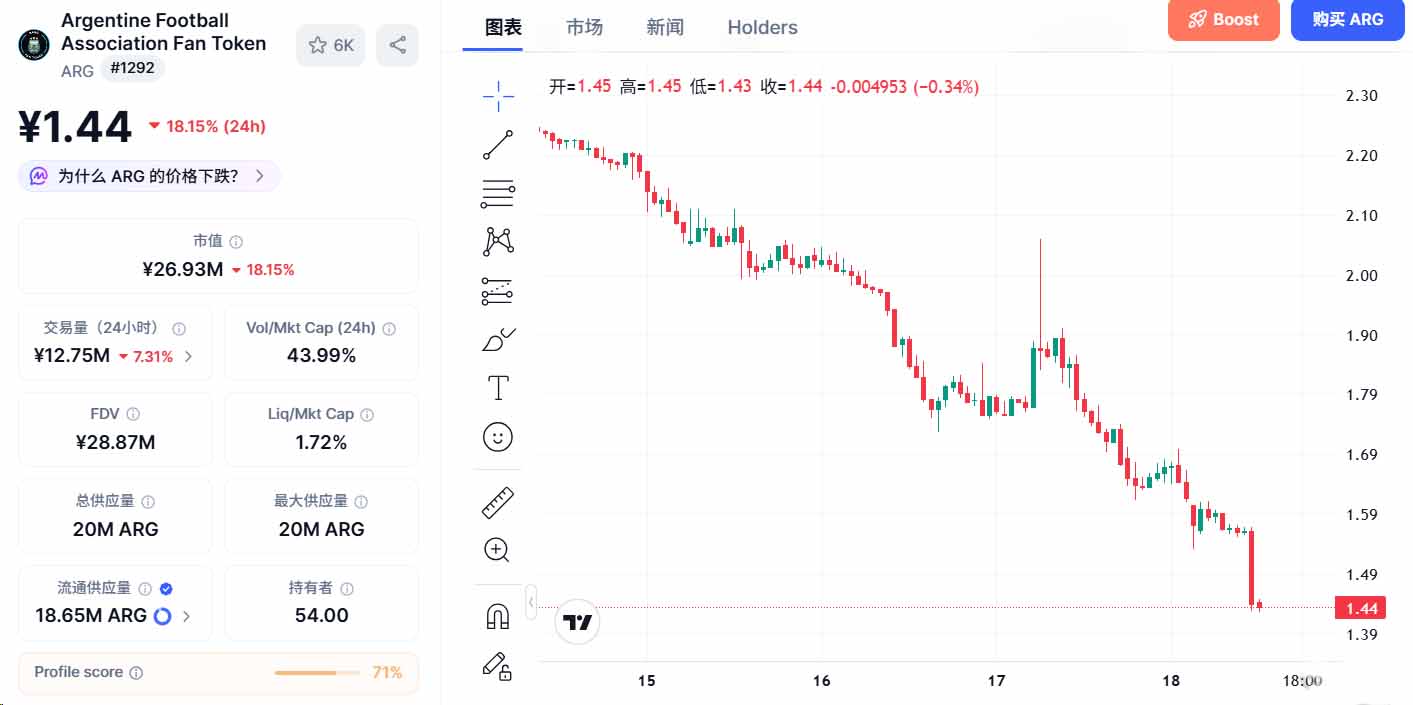Add ARG to watchlist with star button
The height and width of the screenshot is (705, 1413).
pos(331,45)
